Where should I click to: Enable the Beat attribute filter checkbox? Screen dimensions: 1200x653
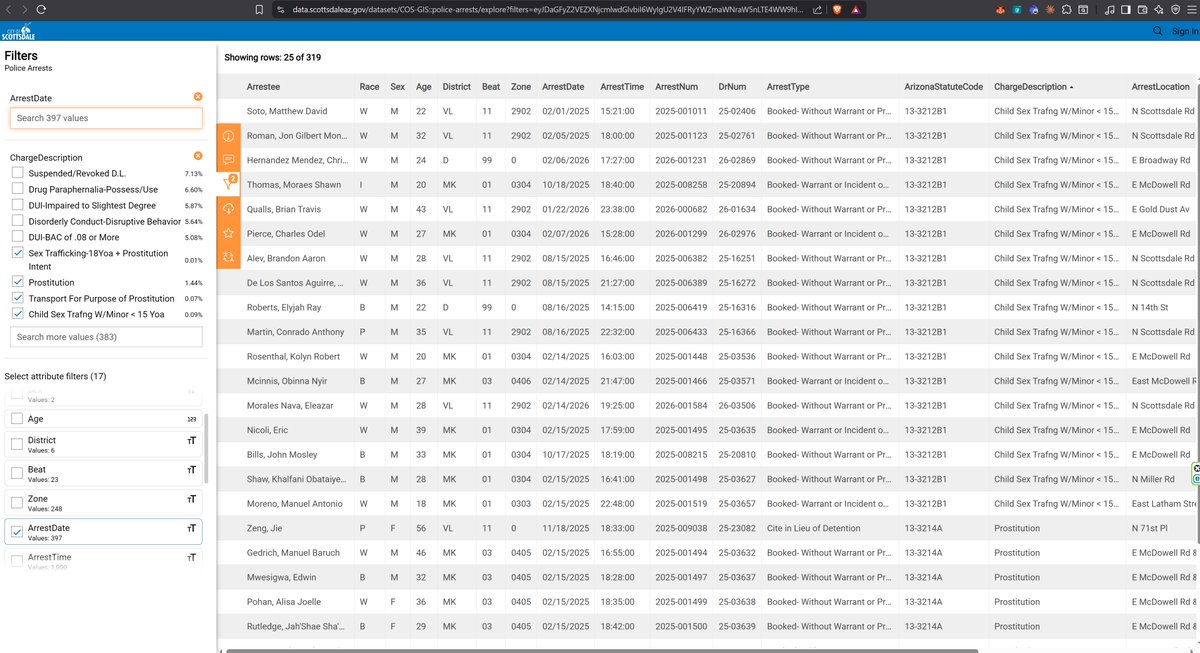pyautogui.click(x=17, y=473)
